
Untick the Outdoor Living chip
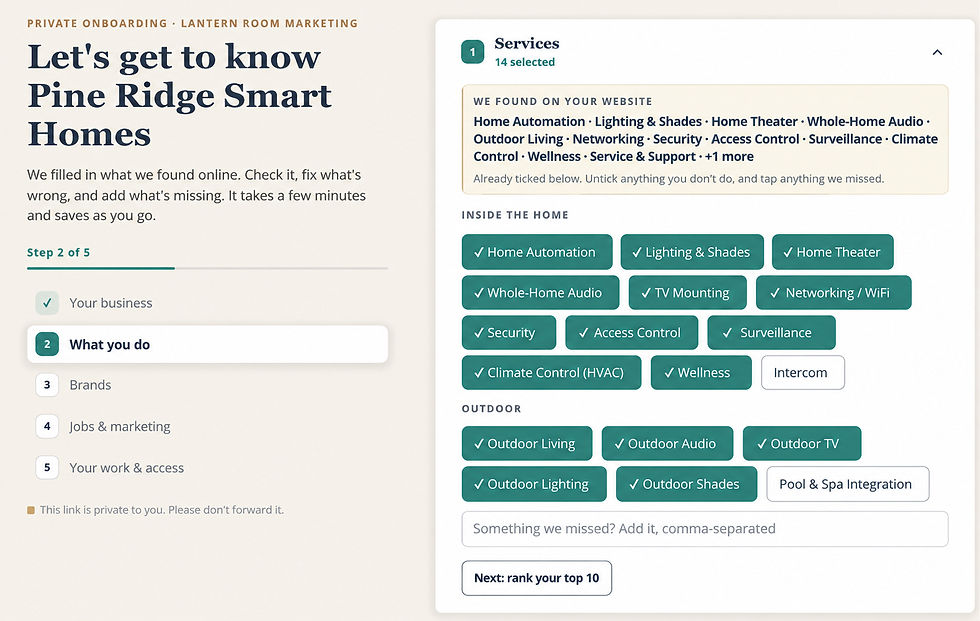click(527, 444)
